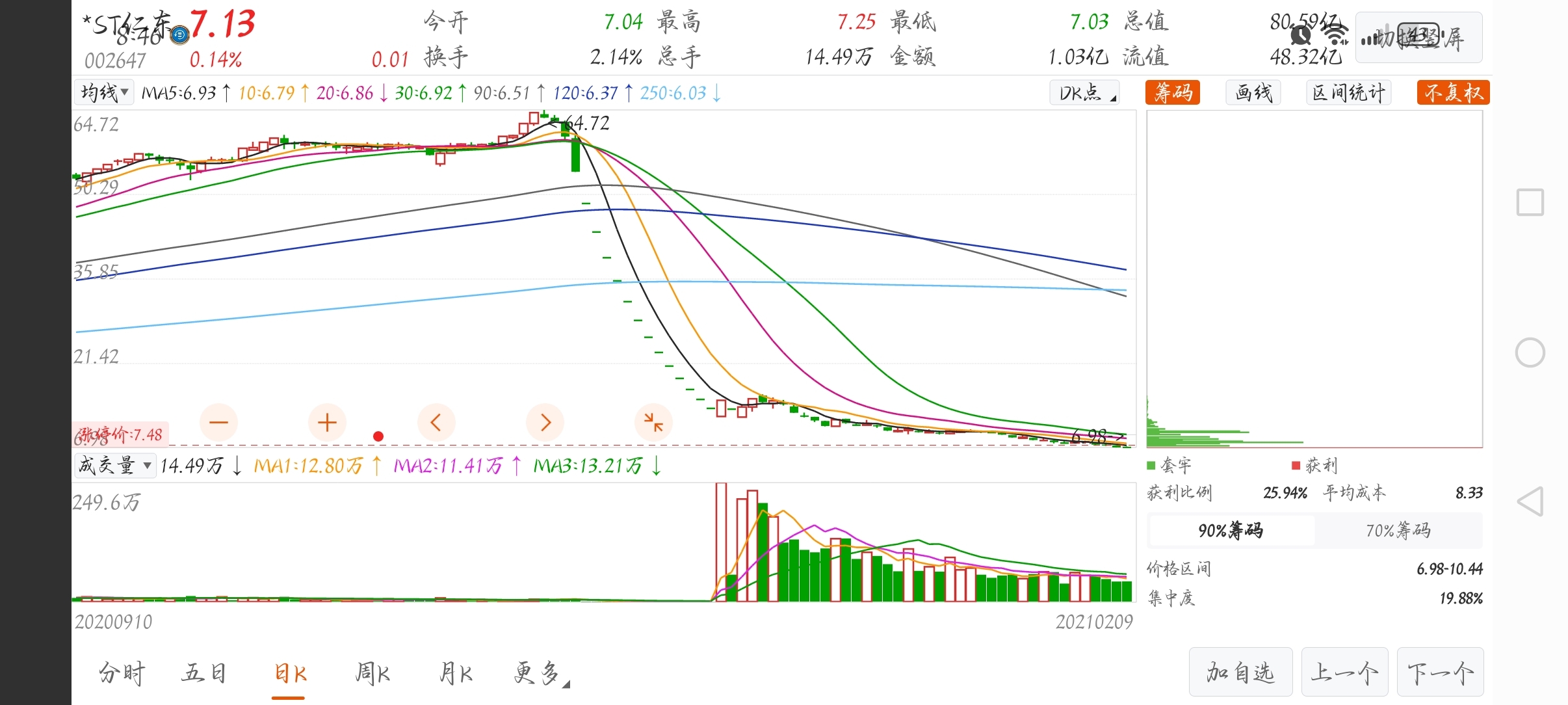Viewport: 1568px width, 705px height.
Task: Switch to the 70%筹码 segment
Action: click(x=1398, y=531)
